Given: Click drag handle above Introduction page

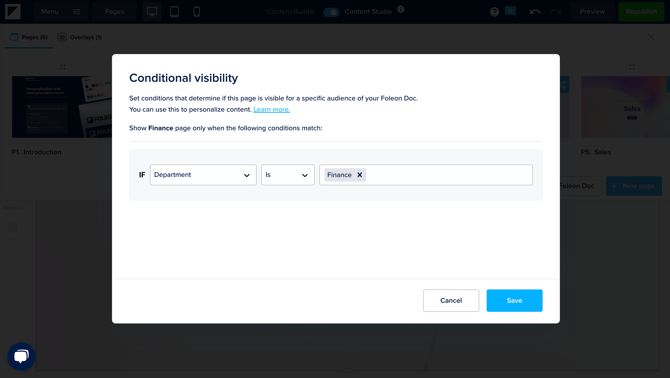Looking at the screenshot, I should (63, 67).
